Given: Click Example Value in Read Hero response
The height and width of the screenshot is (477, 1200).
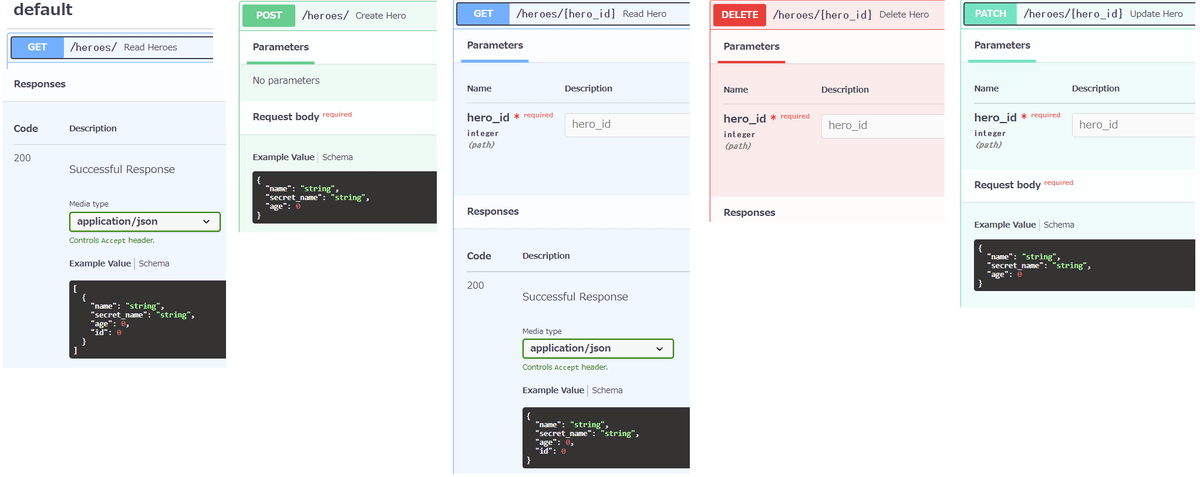Looking at the screenshot, I should pyautogui.click(x=553, y=391).
